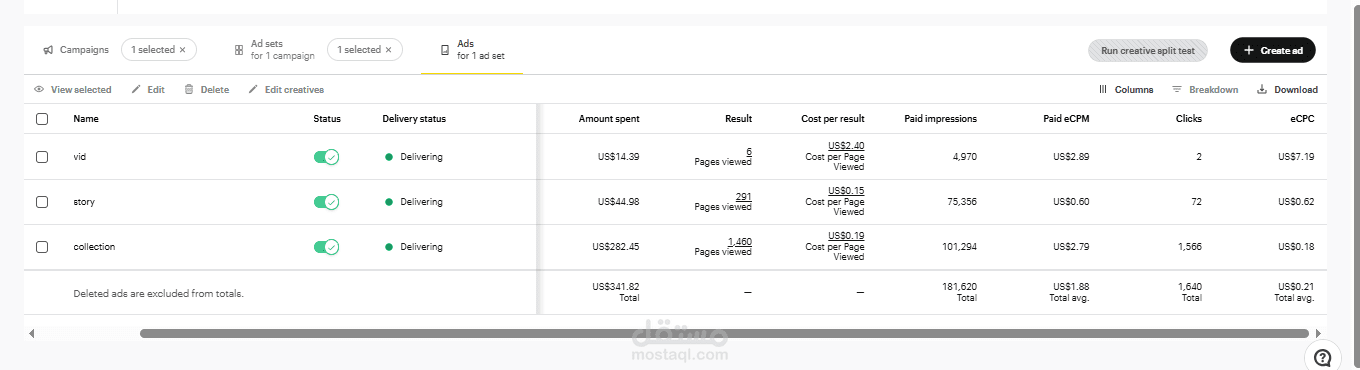Open the Columns settings

coord(1126,90)
